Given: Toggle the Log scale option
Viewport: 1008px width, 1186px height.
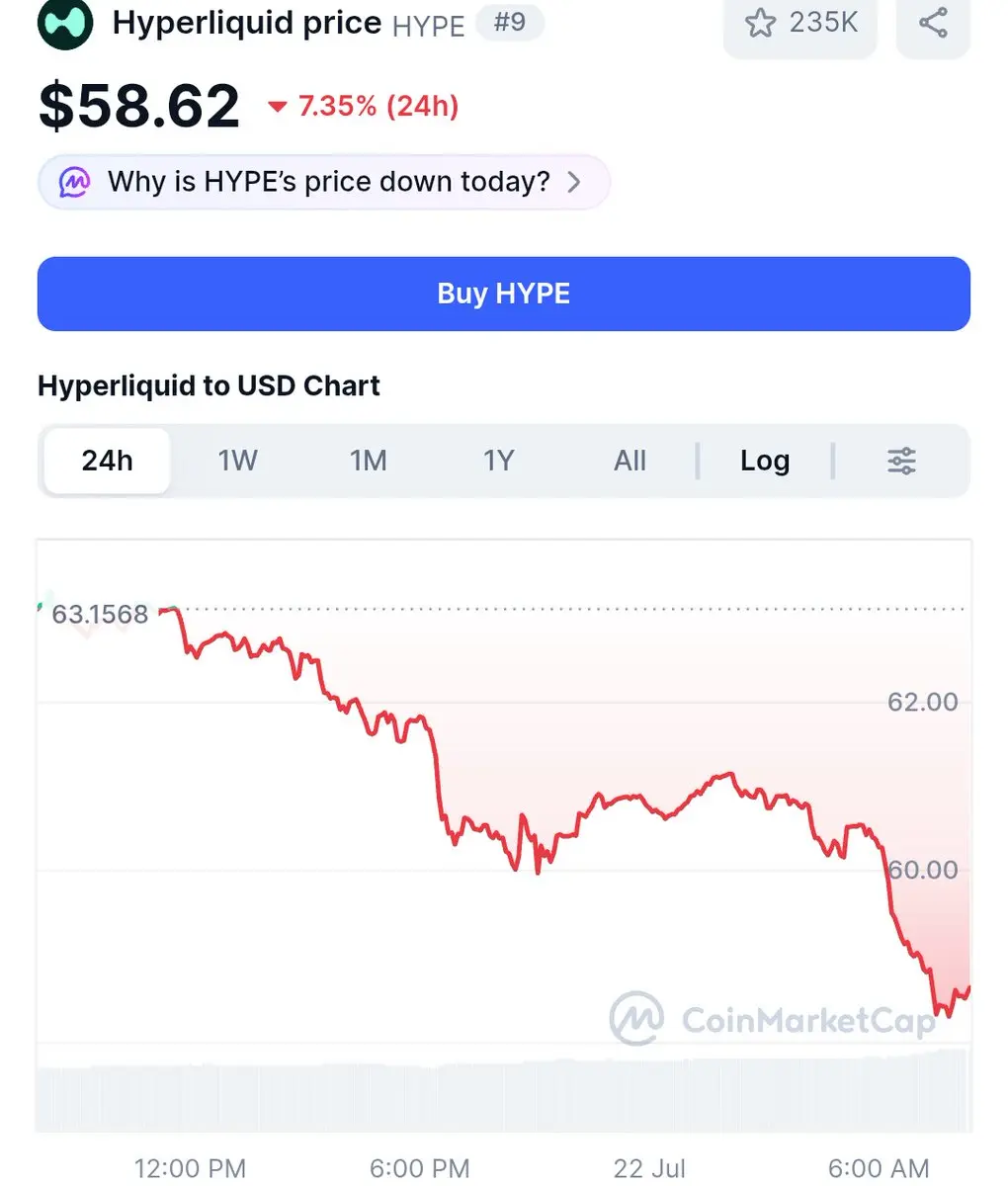Looking at the screenshot, I should 765,461.
